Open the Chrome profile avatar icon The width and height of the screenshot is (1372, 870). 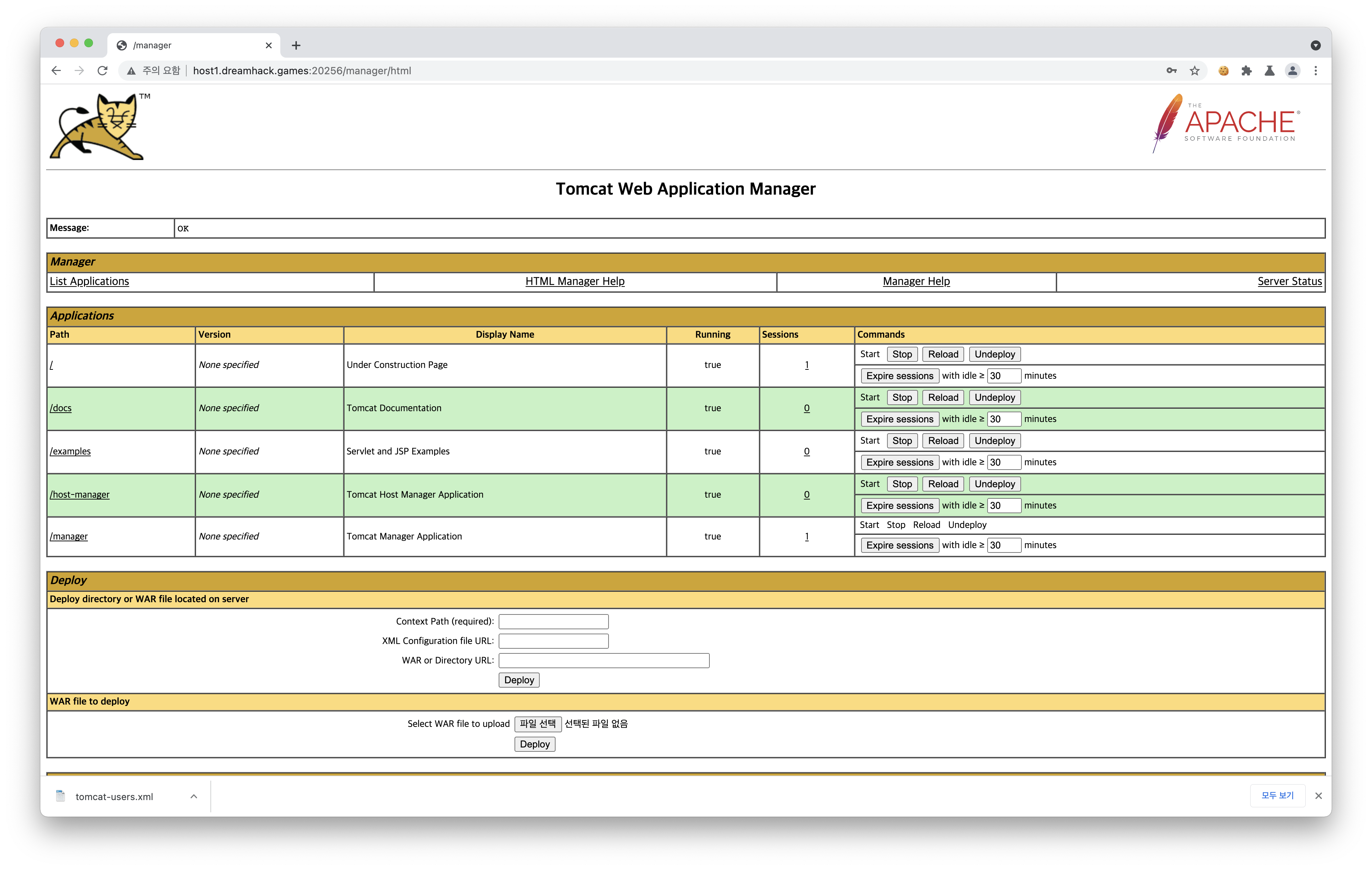(1292, 71)
